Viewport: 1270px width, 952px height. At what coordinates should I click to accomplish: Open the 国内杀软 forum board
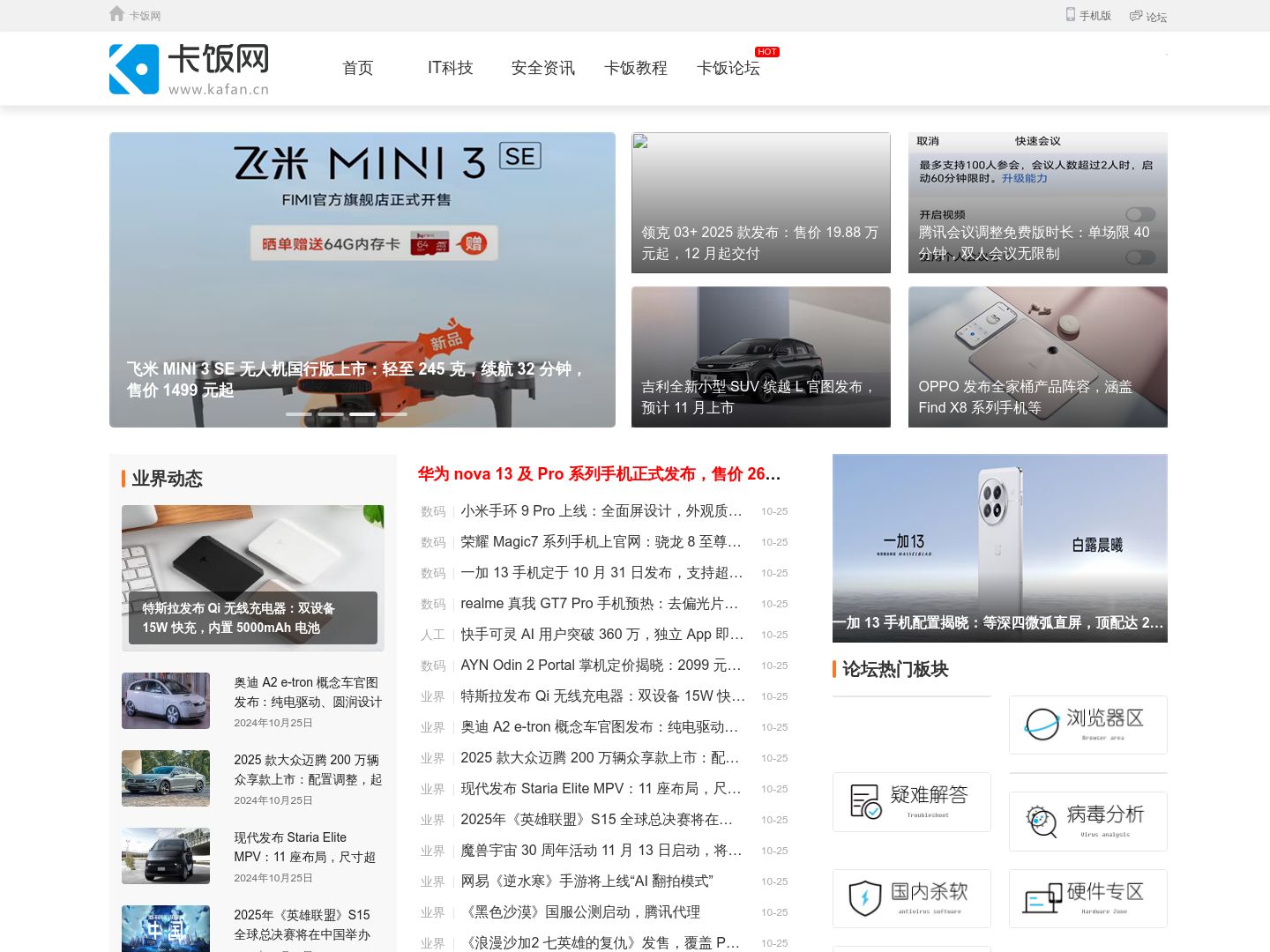[x=912, y=899]
